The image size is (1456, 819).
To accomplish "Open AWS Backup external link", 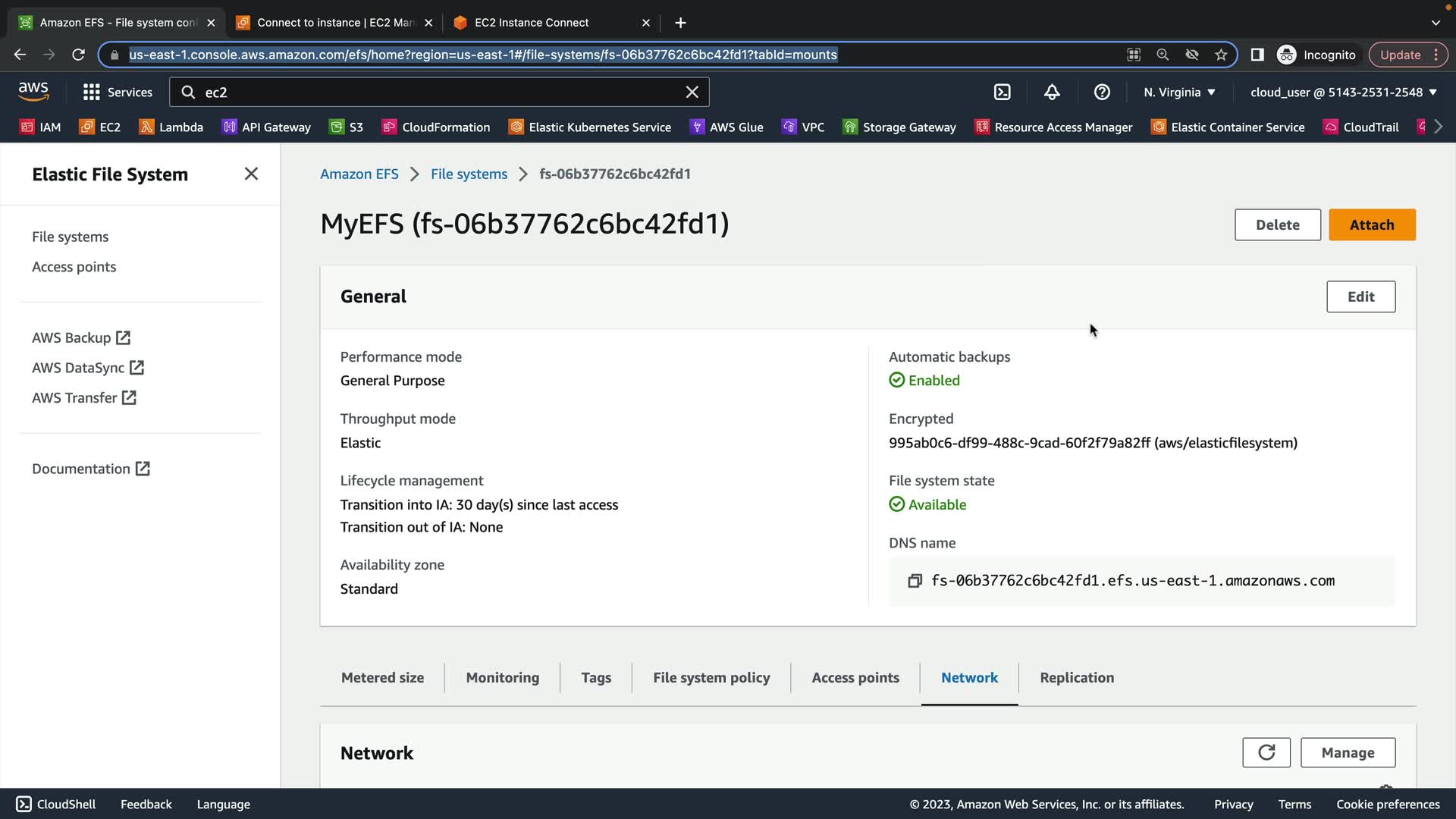I will 81,337.
